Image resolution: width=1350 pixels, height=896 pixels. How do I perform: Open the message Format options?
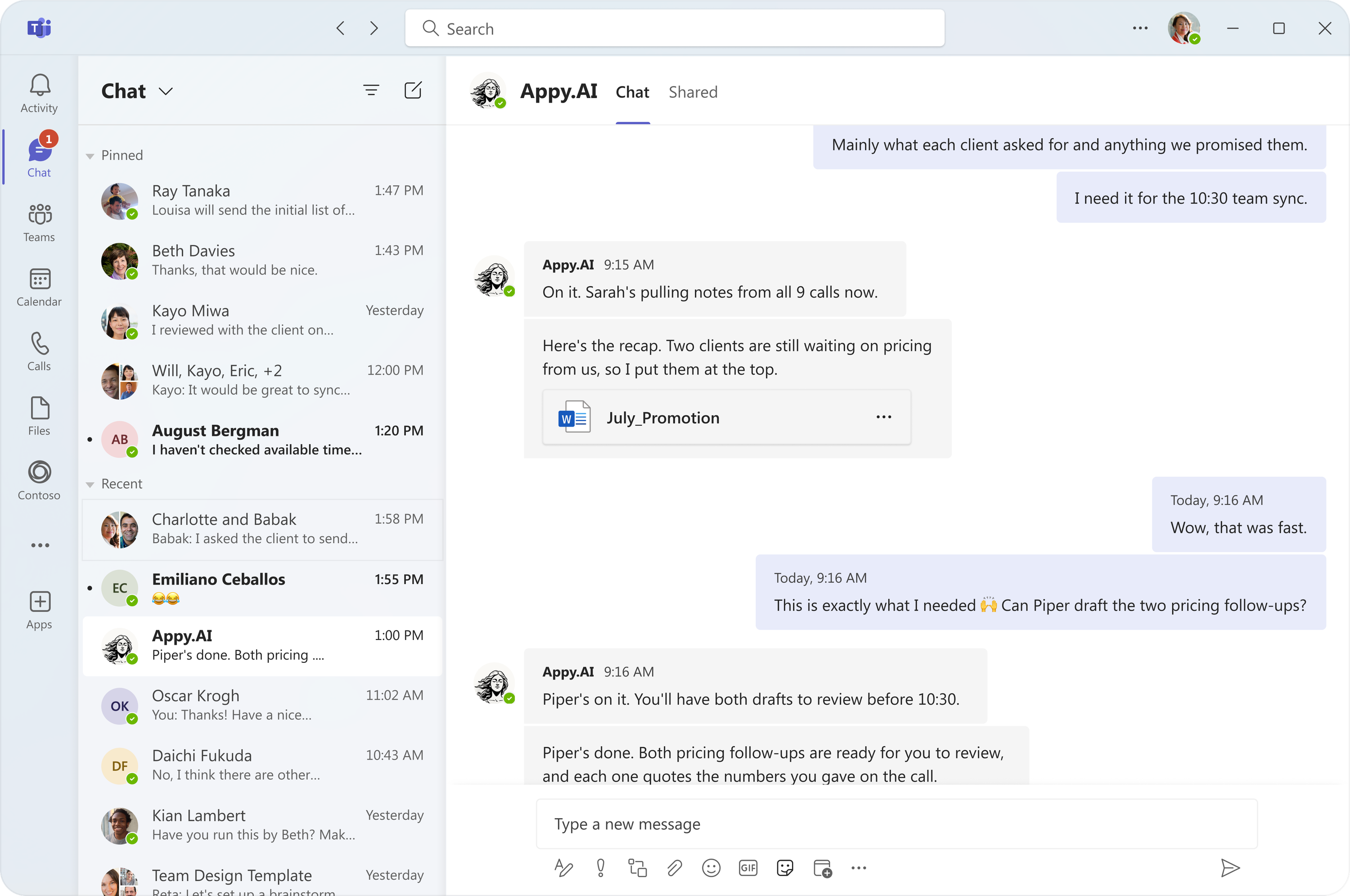563,868
